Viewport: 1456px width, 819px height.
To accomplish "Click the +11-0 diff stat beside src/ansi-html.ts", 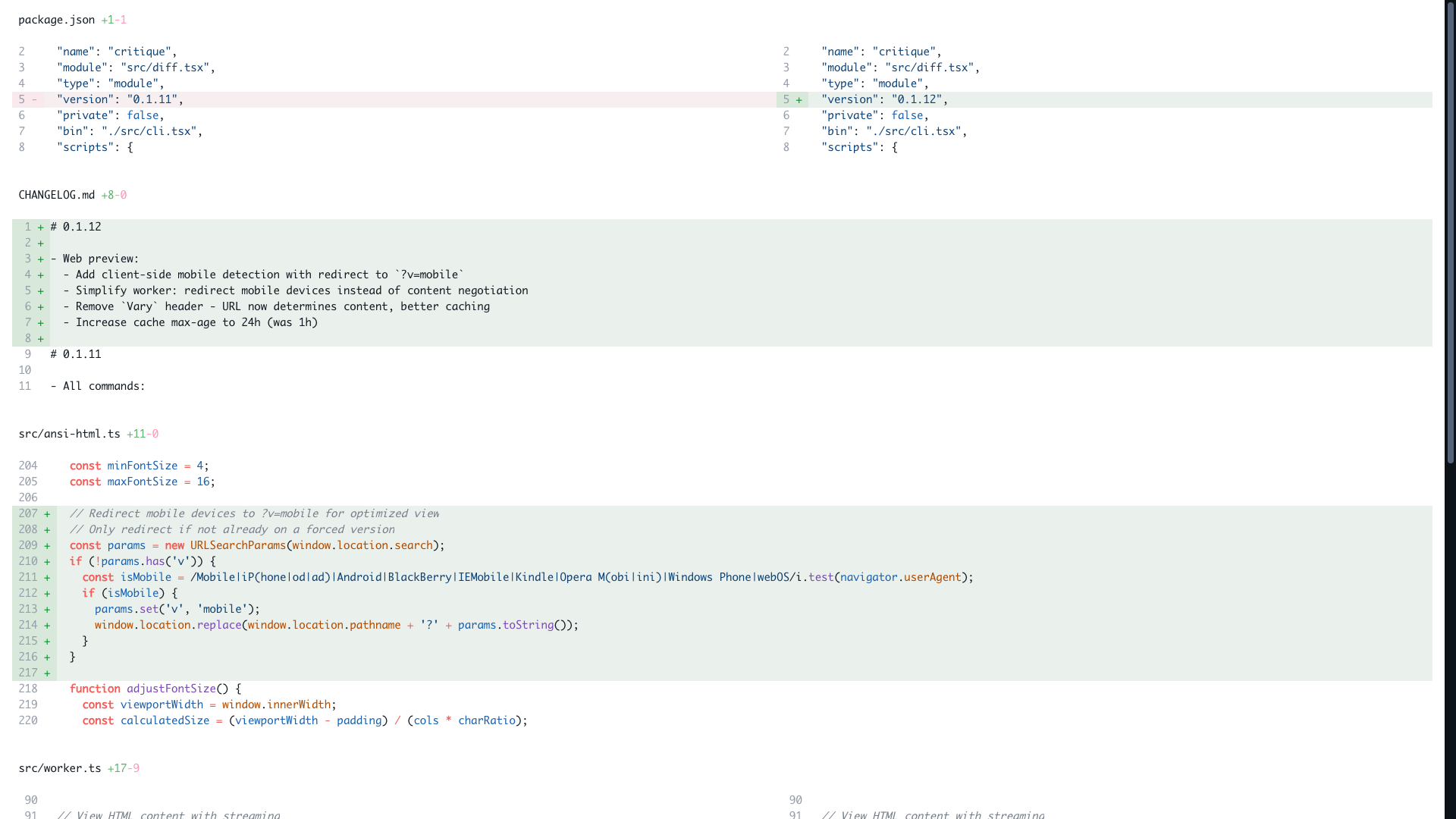I will [x=142, y=434].
